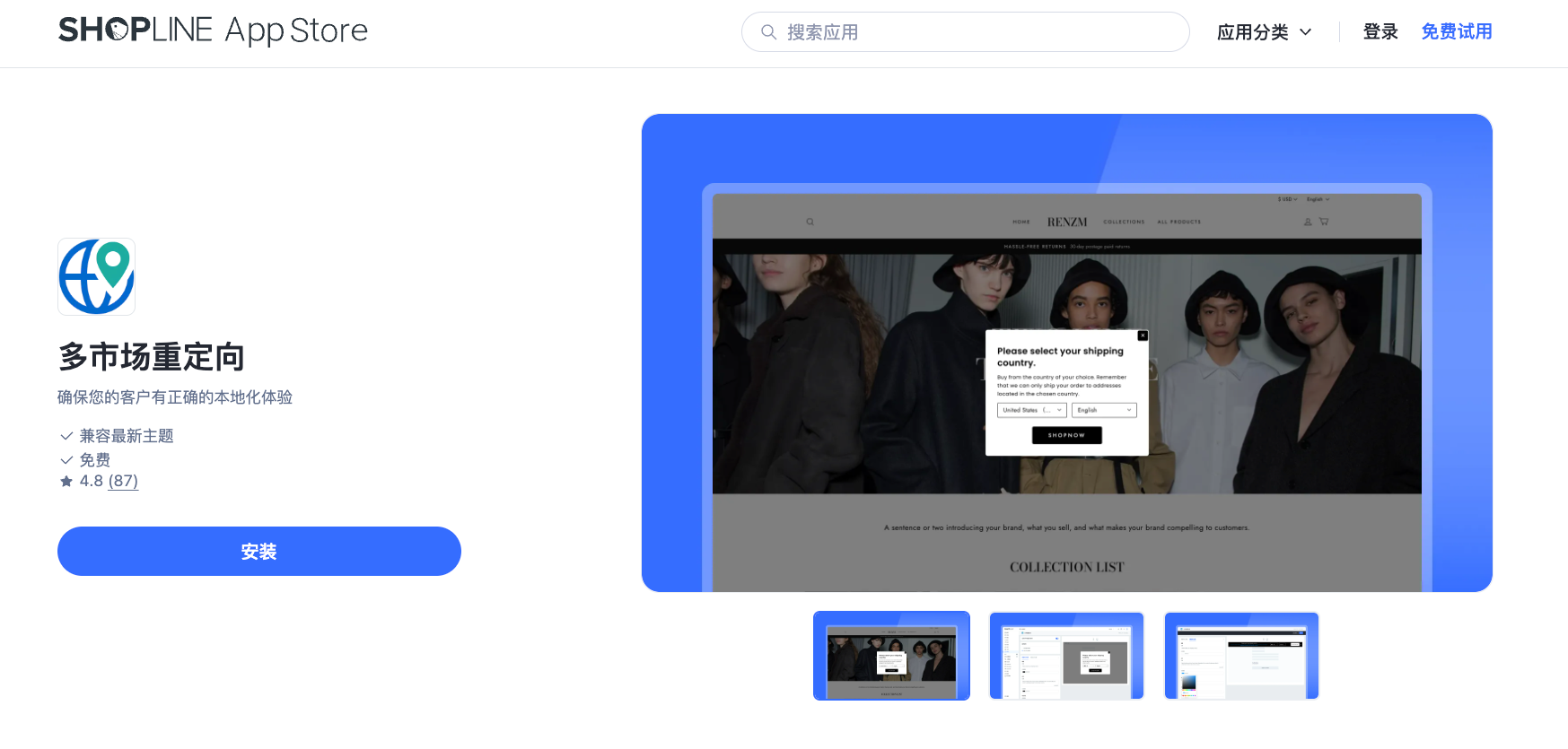
Task: Click the main preview image
Action: tap(1067, 353)
